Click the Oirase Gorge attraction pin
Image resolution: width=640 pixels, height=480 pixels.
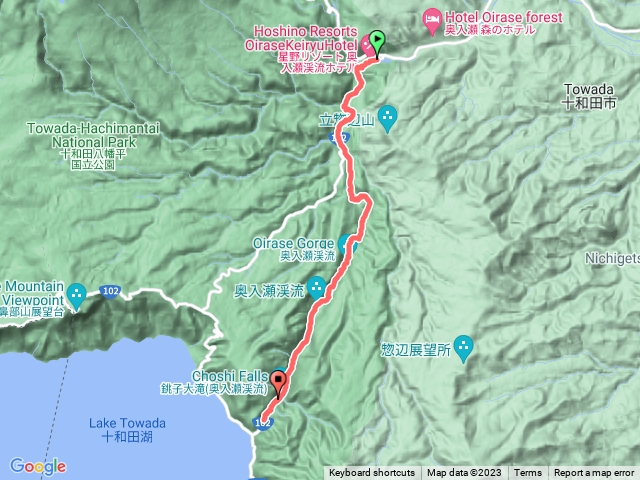coord(347,245)
